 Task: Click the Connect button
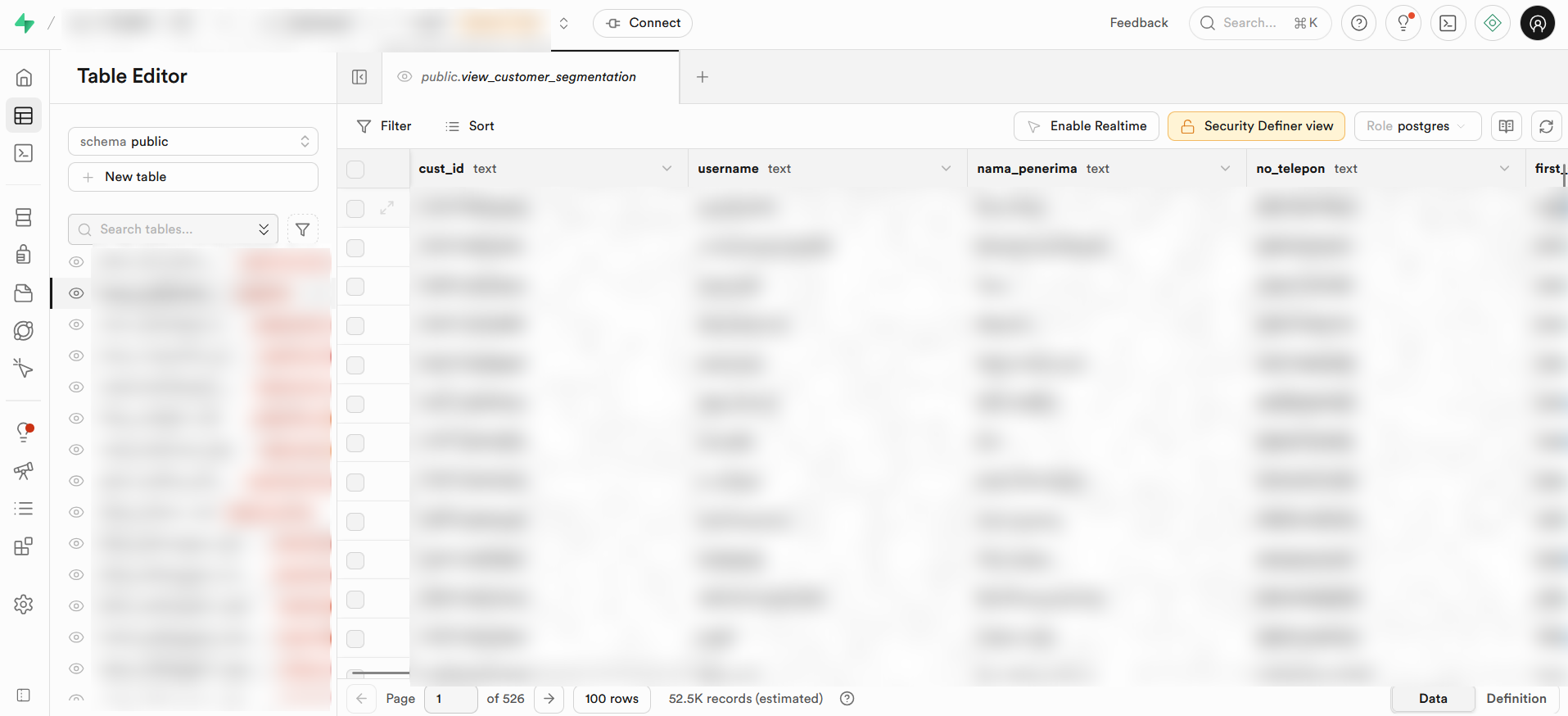(x=643, y=23)
